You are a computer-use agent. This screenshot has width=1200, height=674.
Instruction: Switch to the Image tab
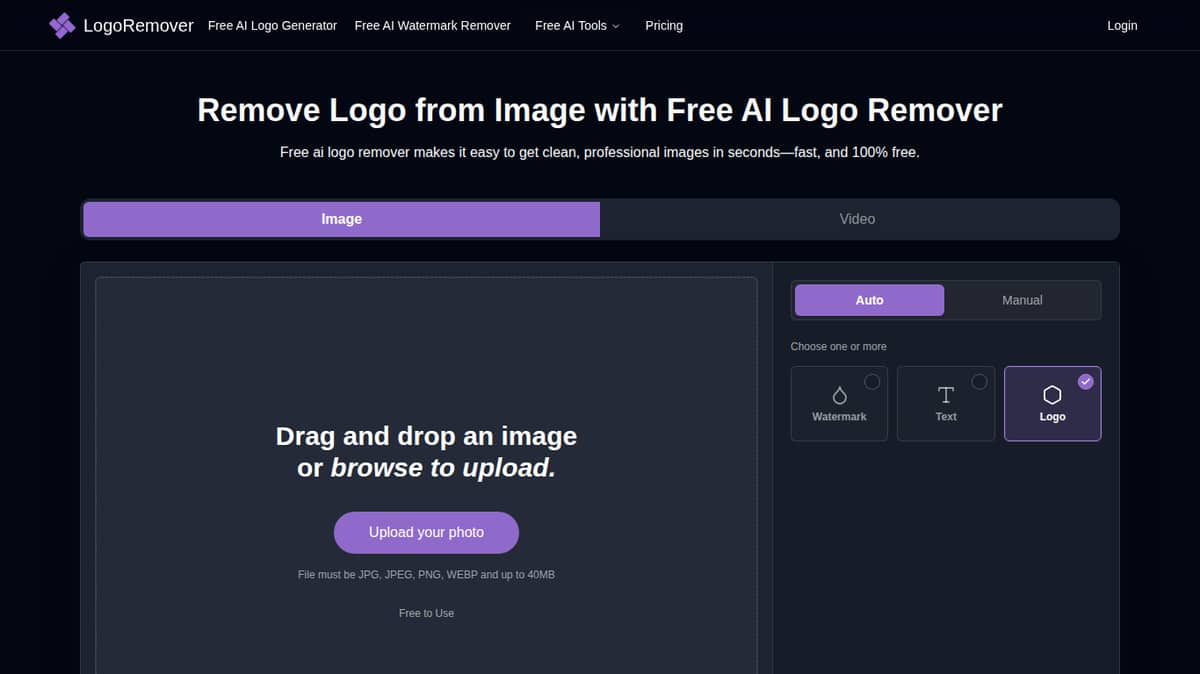pos(341,219)
